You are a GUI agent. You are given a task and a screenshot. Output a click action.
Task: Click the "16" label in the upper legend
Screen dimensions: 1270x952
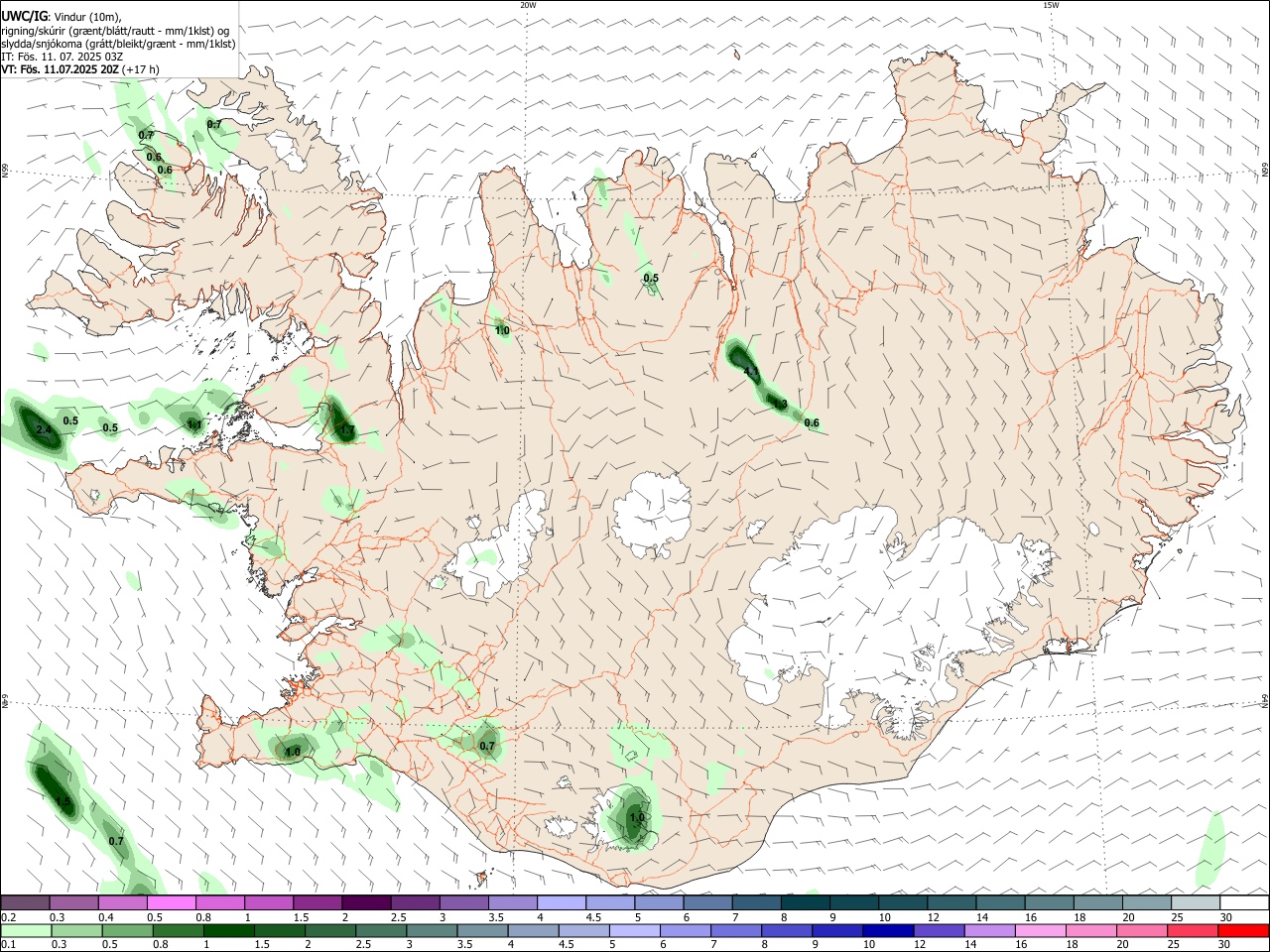[1032, 917]
